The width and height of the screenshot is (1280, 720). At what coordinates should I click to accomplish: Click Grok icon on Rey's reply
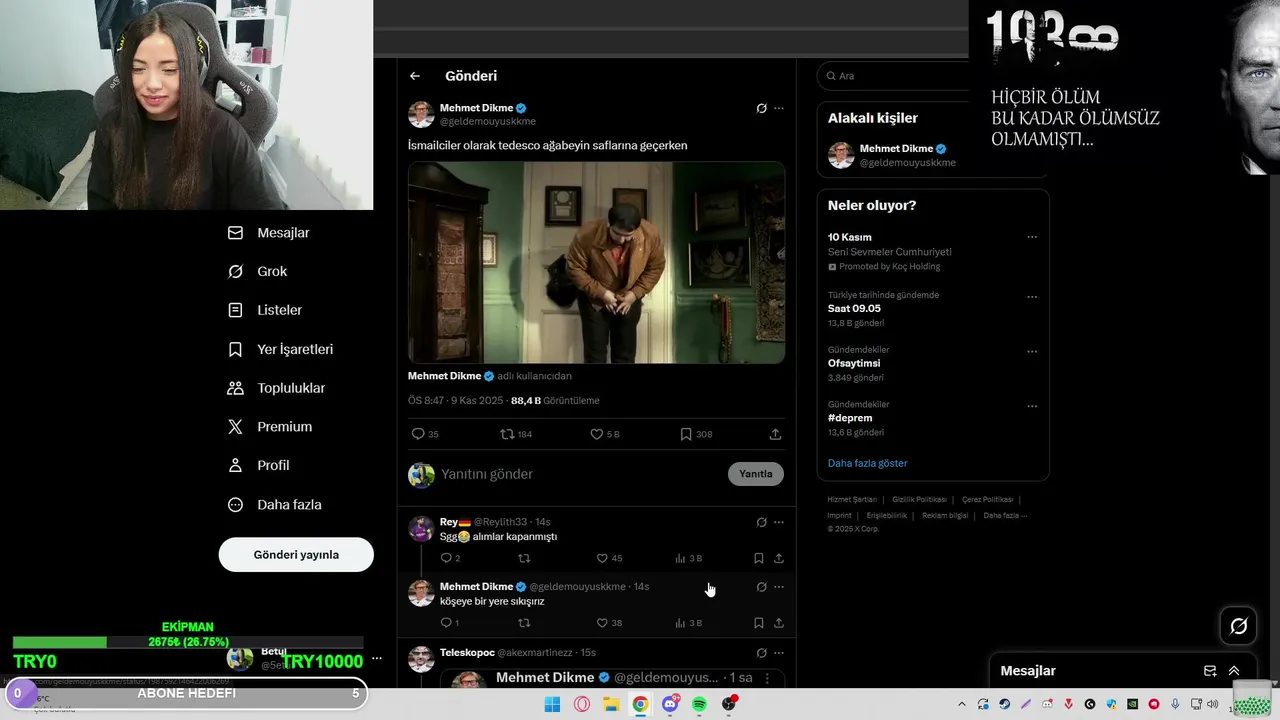point(761,522)
